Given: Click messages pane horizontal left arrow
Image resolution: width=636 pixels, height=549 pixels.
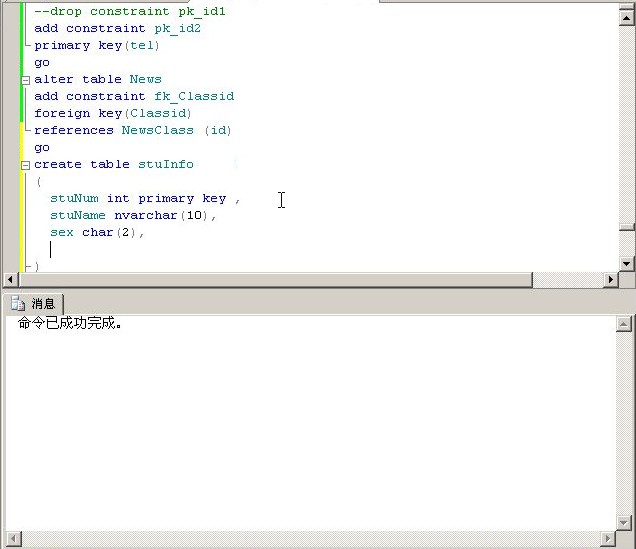Looking at the screenshot, I should tap(14, 539).
